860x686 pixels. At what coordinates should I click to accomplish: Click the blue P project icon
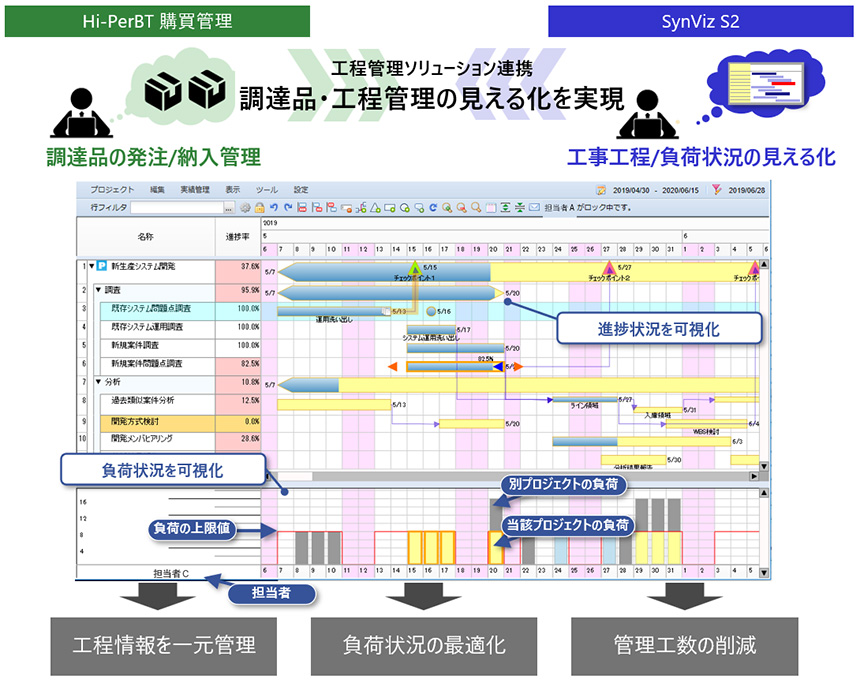coord(101,267)
